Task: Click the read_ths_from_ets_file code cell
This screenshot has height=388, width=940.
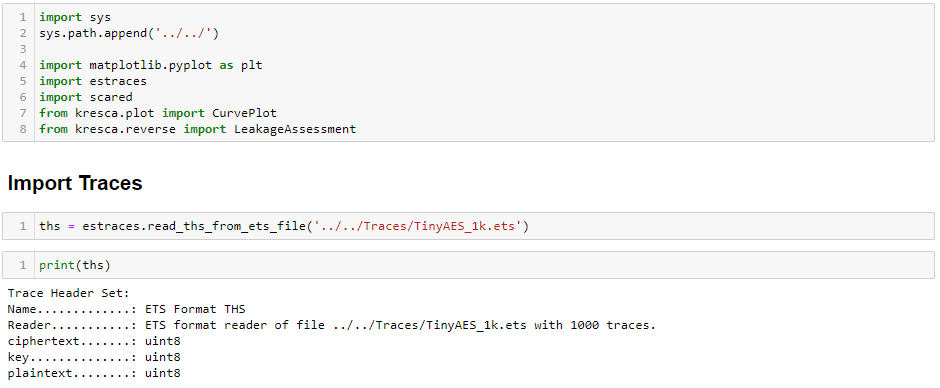Action: [x=468, y=226]
